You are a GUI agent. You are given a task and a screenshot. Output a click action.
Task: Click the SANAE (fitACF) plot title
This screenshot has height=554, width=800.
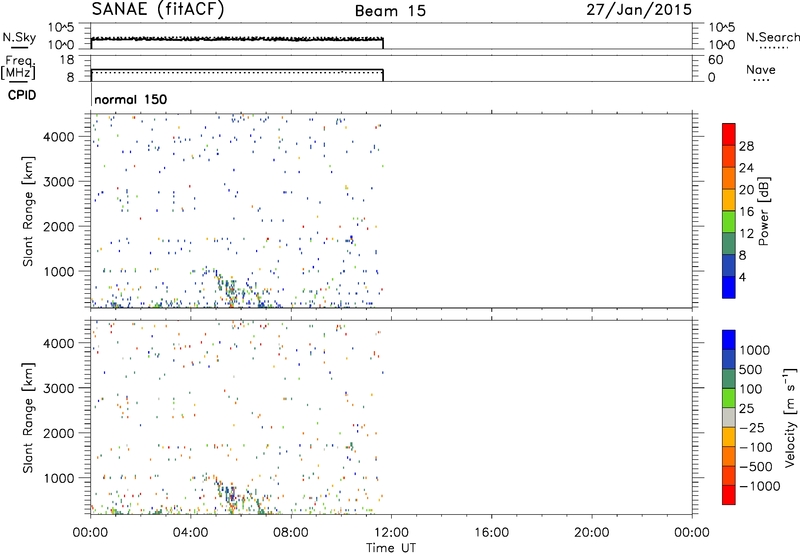coord(158,9)
